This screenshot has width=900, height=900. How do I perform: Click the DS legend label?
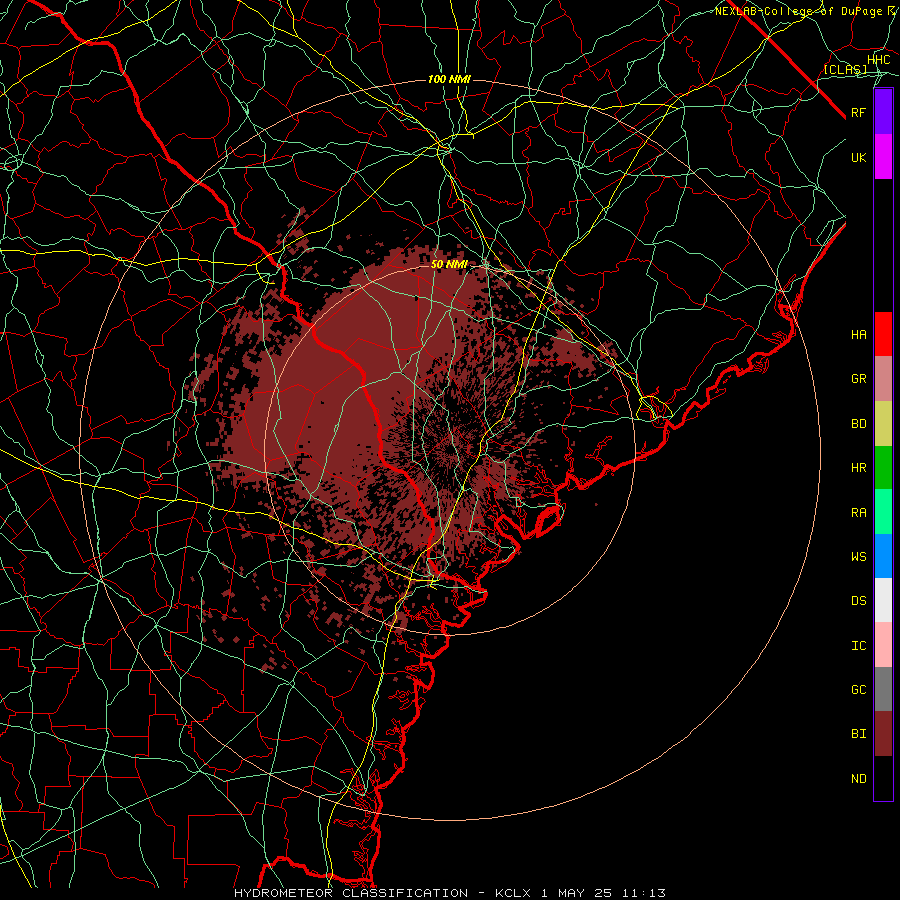coord(858,601)
